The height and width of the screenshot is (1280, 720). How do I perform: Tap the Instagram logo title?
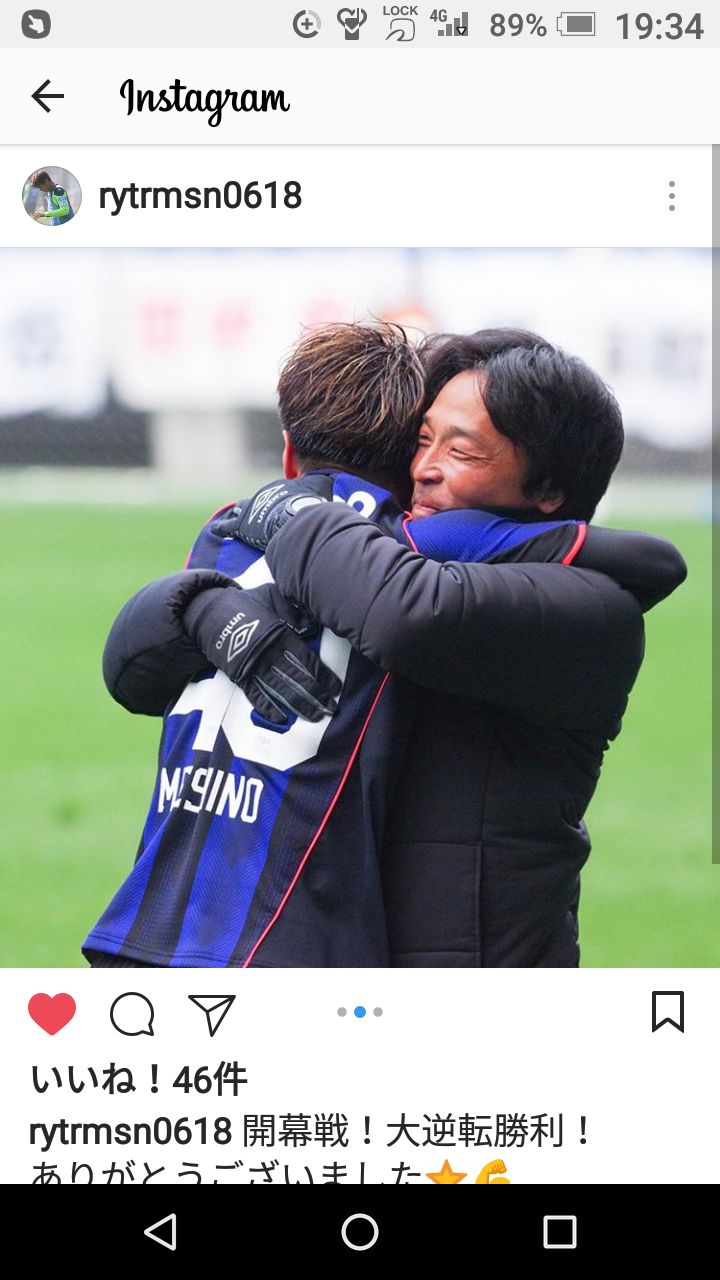point(205,99)
